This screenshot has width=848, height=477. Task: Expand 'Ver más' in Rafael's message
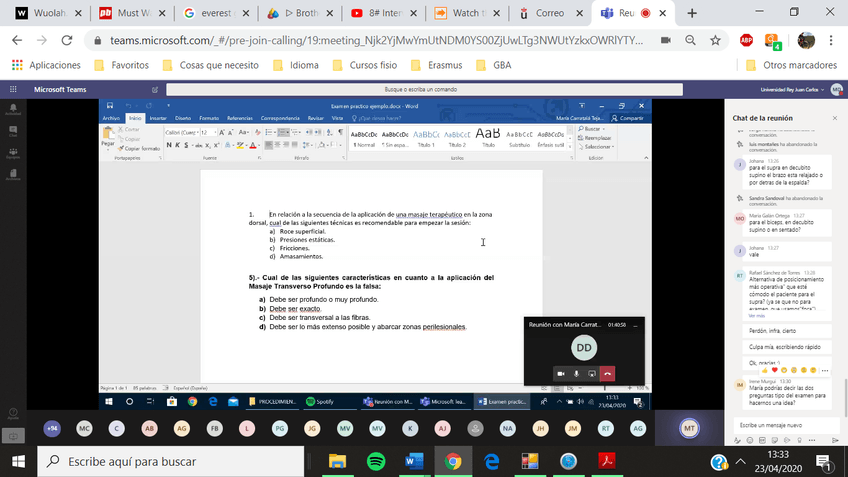(757, 315)
